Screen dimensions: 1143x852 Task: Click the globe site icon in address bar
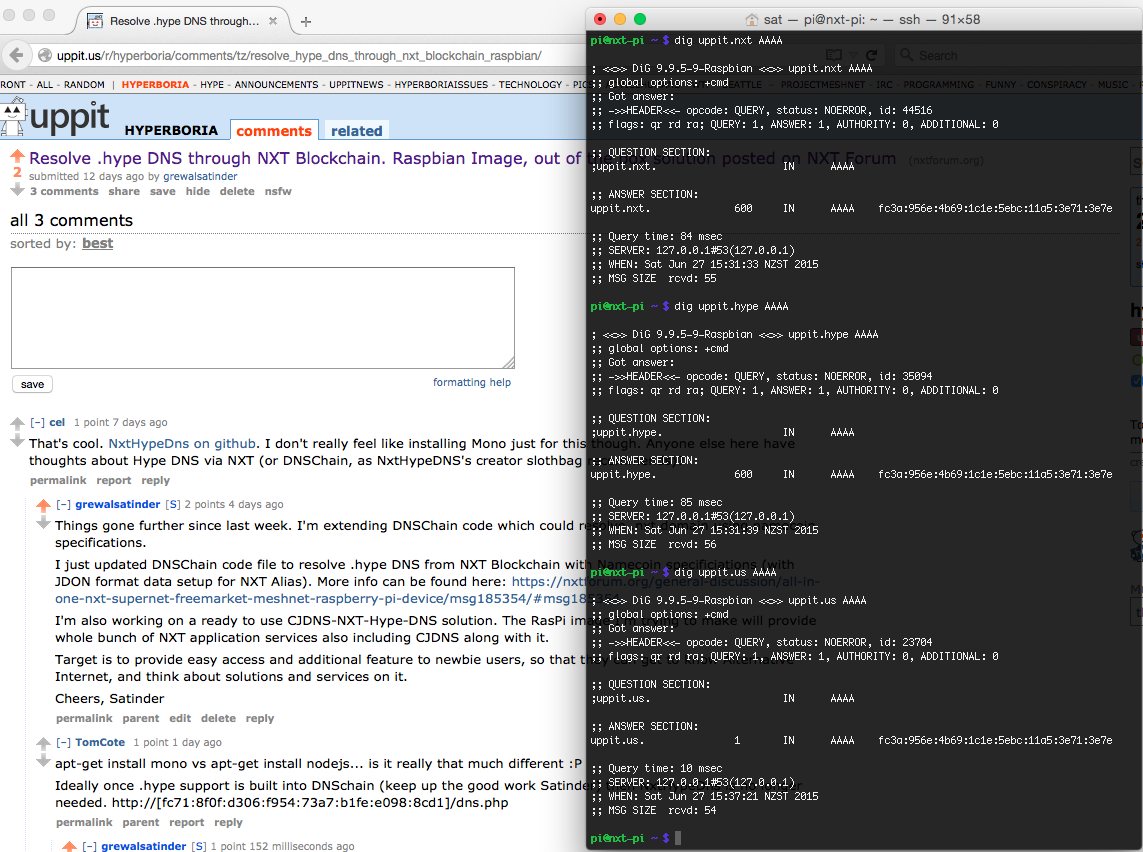coord(44,55)
